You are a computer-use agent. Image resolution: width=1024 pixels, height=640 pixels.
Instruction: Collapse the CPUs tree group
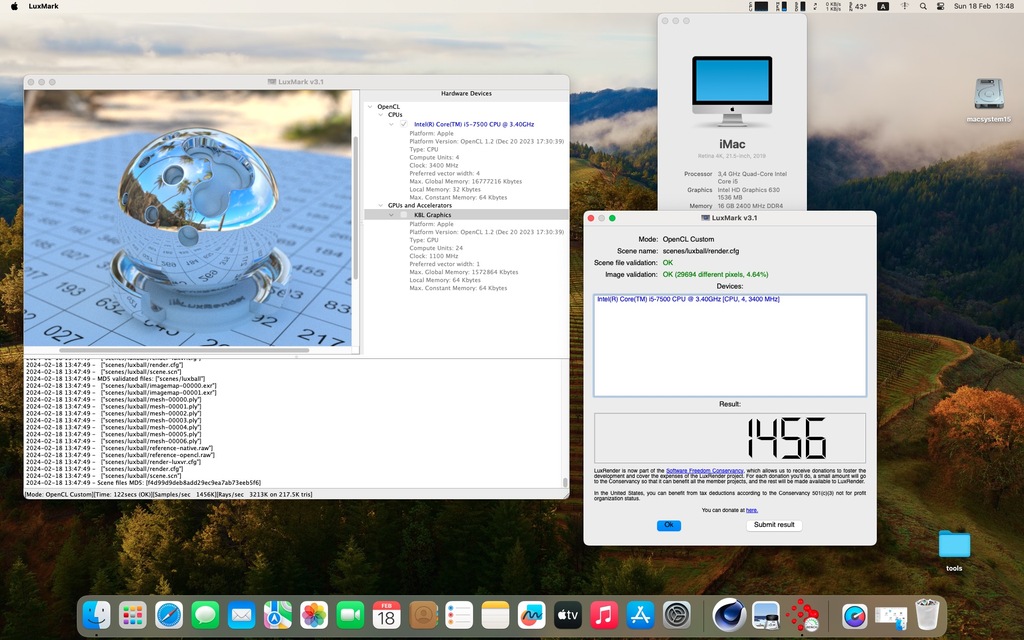tap(381, 115)
